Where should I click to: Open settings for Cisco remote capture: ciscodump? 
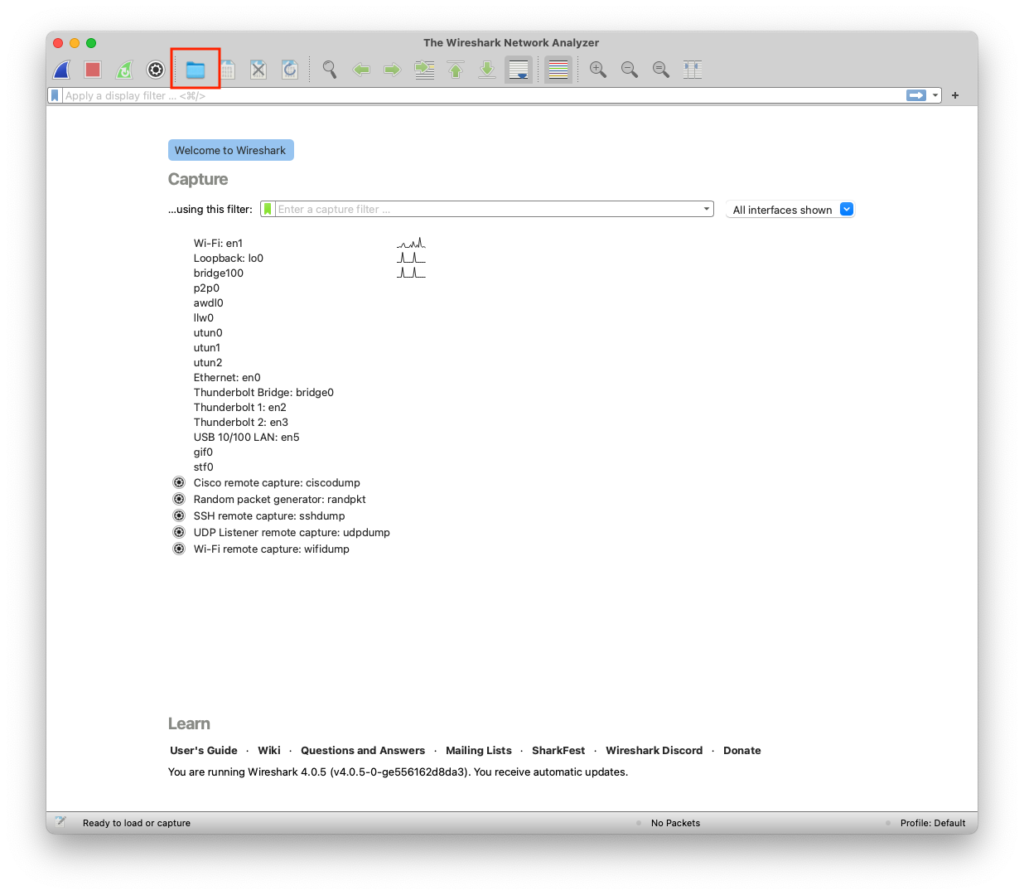click(179, 482)
